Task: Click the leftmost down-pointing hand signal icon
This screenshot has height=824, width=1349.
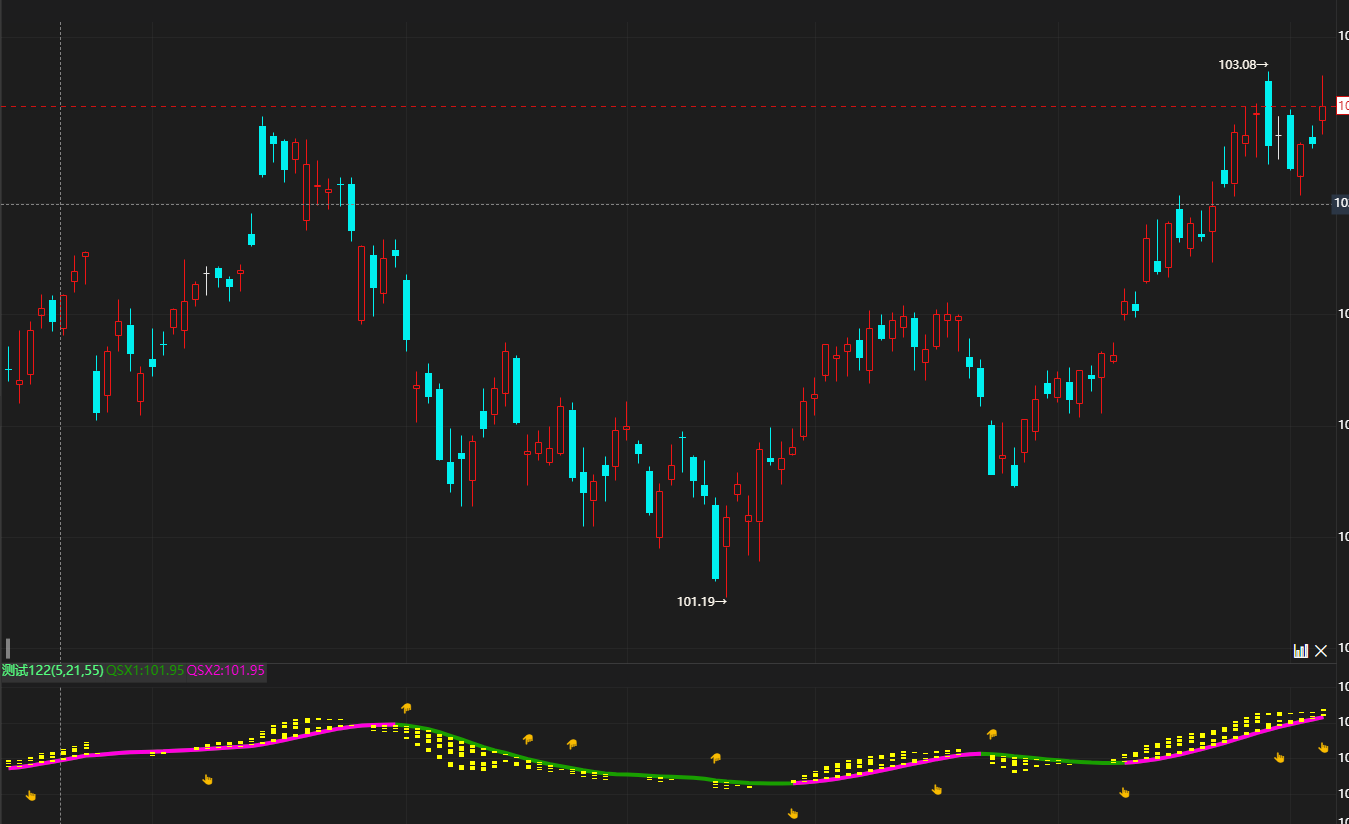Action: [x=406, y=709]
